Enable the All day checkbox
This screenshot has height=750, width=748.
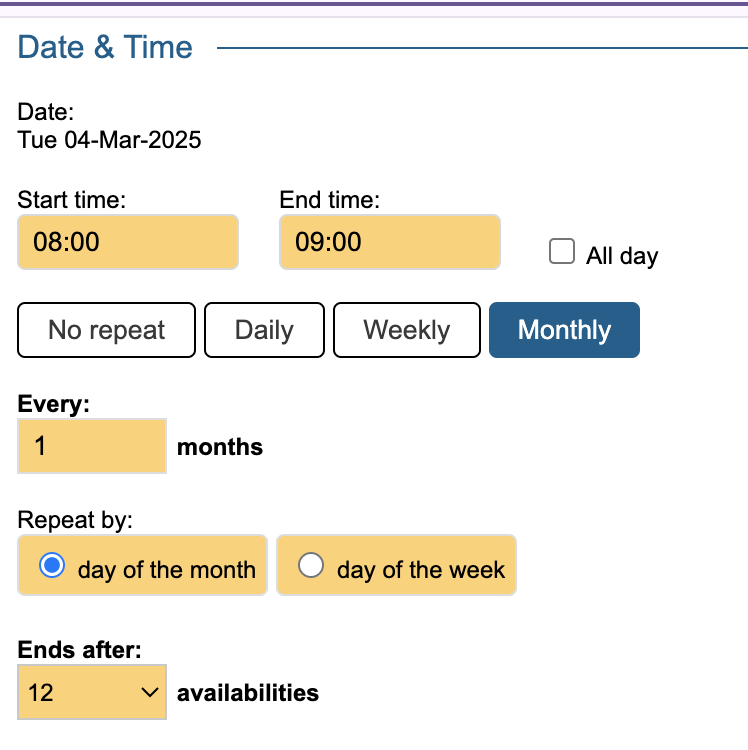(x=562, y=252)
